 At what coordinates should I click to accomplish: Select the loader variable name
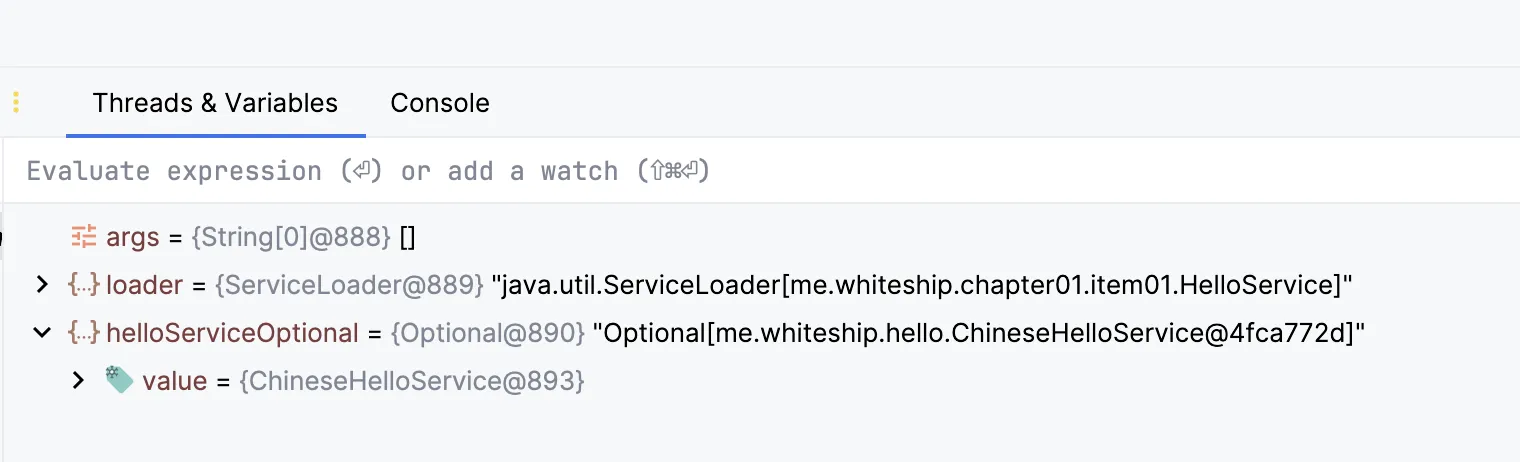[x=144, y=285]
